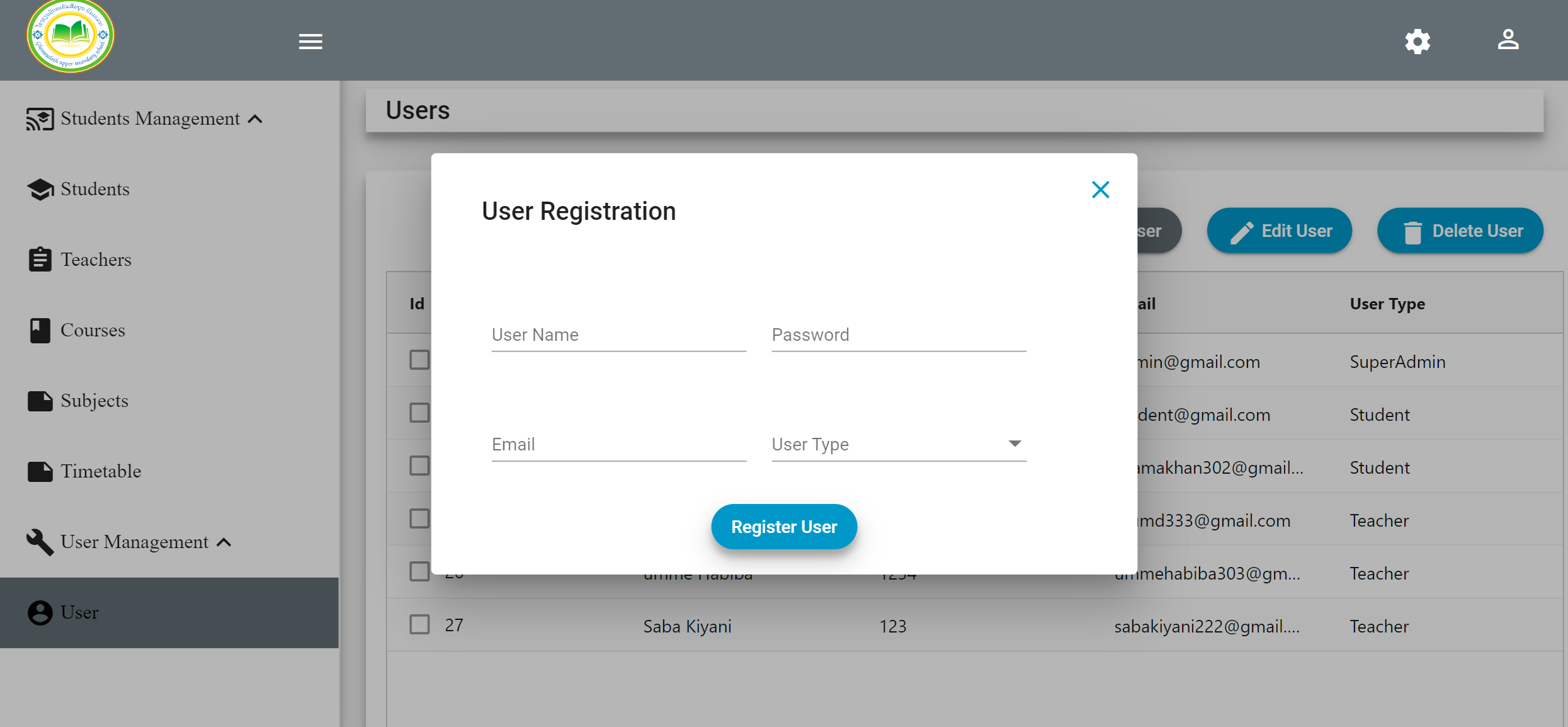Viewport: 1568px width, 727px height.
Task: Open settings gear in header
Action: 1417,42
